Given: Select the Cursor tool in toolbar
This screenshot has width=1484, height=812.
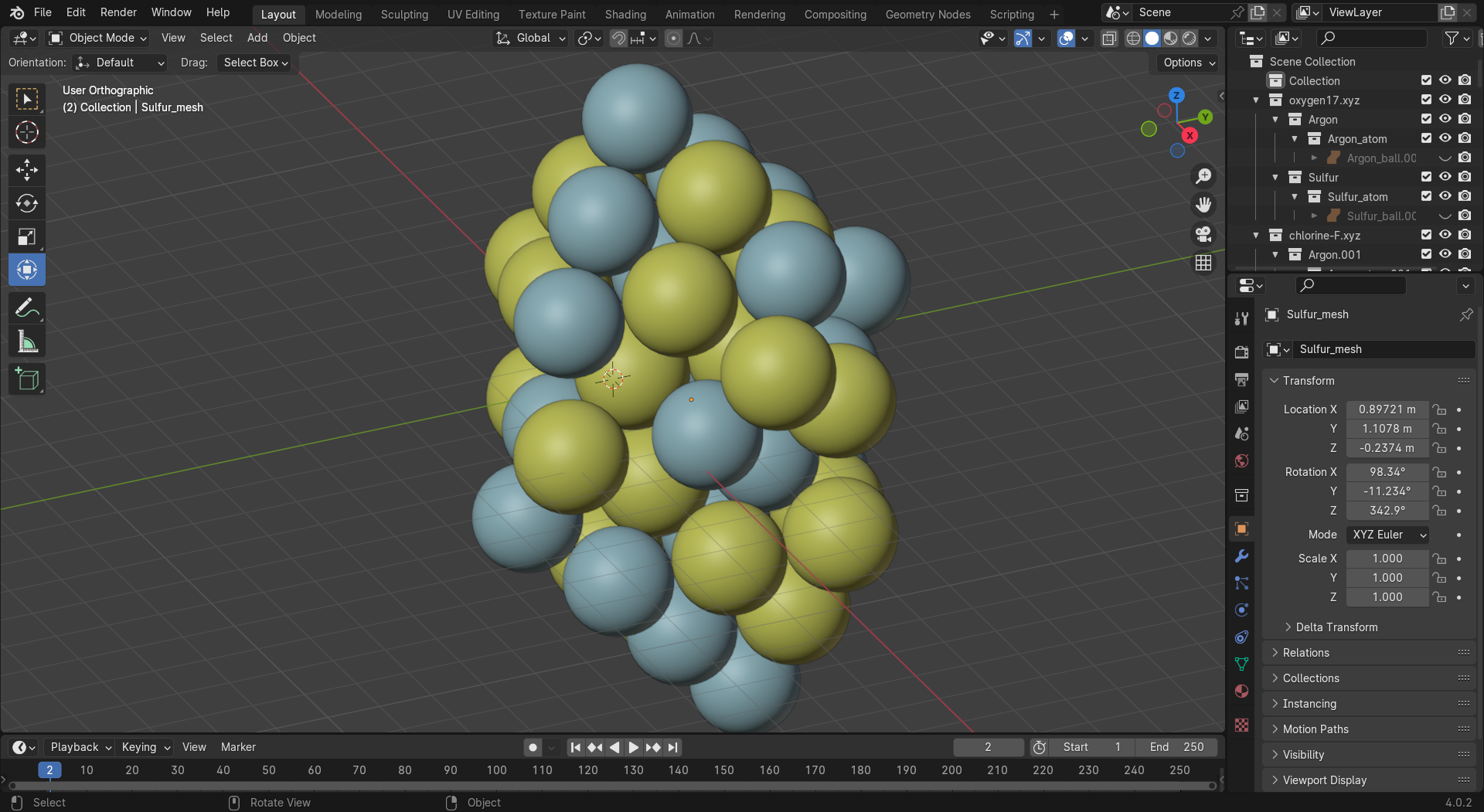Looking at the screenshot, I should click(27, 133).
